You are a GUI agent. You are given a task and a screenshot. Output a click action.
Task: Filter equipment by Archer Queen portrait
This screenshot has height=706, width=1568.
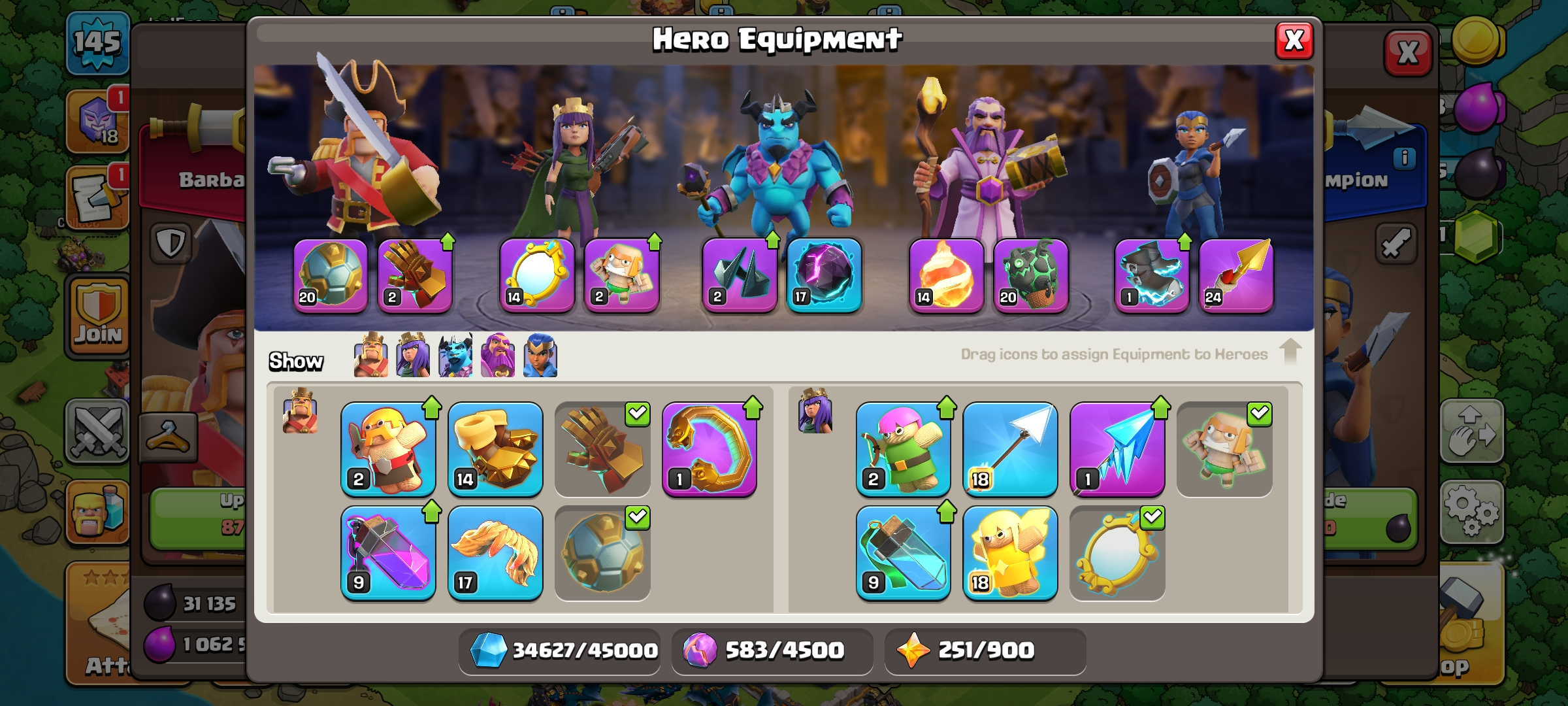(x=413, y=356)
